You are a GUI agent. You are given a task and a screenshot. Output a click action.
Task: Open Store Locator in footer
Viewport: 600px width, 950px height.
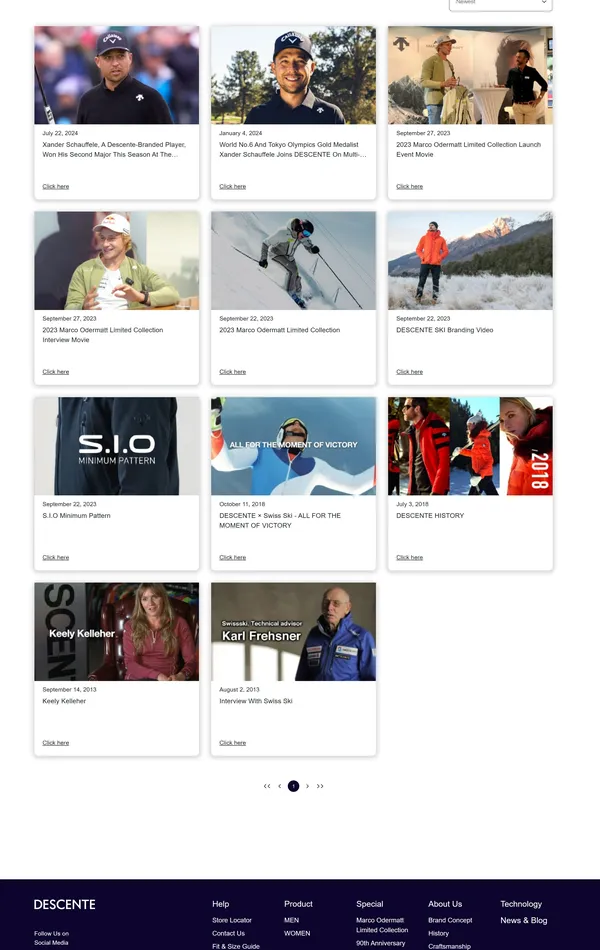[232, 920]
